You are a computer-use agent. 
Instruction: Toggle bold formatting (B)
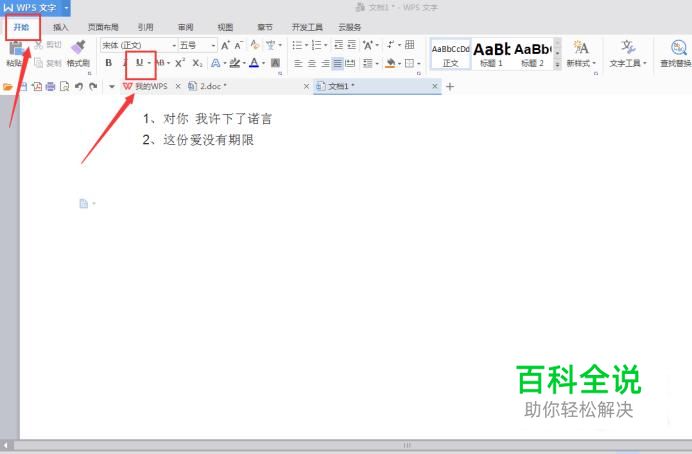[109, 63]
